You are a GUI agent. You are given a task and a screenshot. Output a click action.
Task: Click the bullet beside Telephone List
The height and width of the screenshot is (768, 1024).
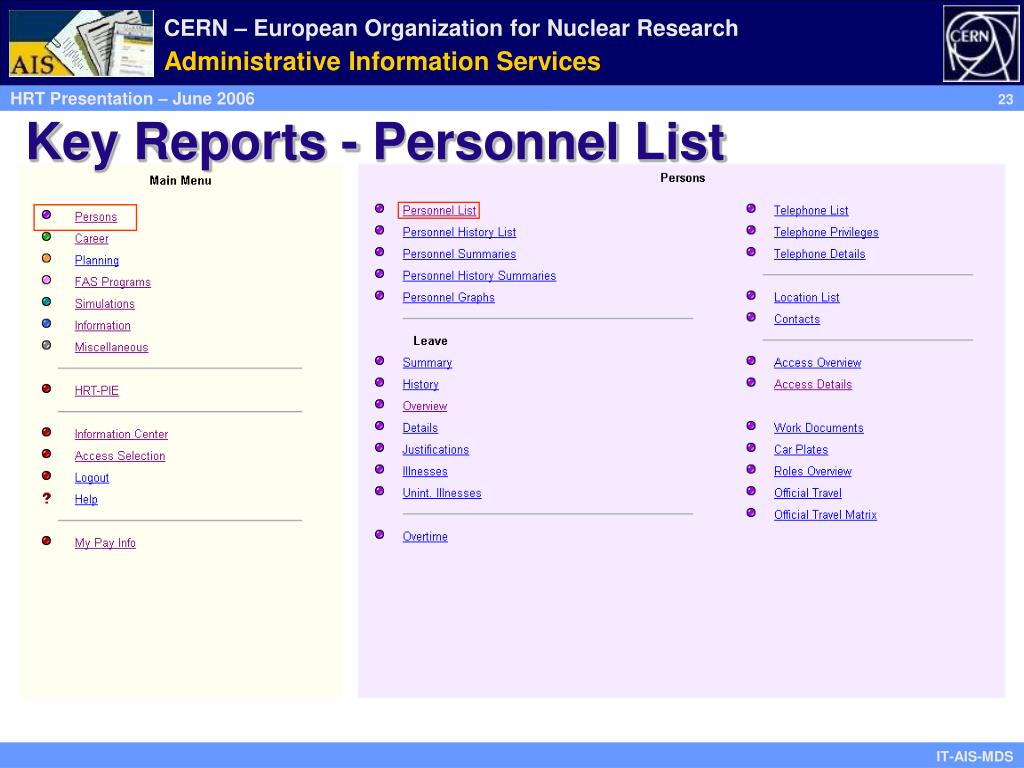751,208
